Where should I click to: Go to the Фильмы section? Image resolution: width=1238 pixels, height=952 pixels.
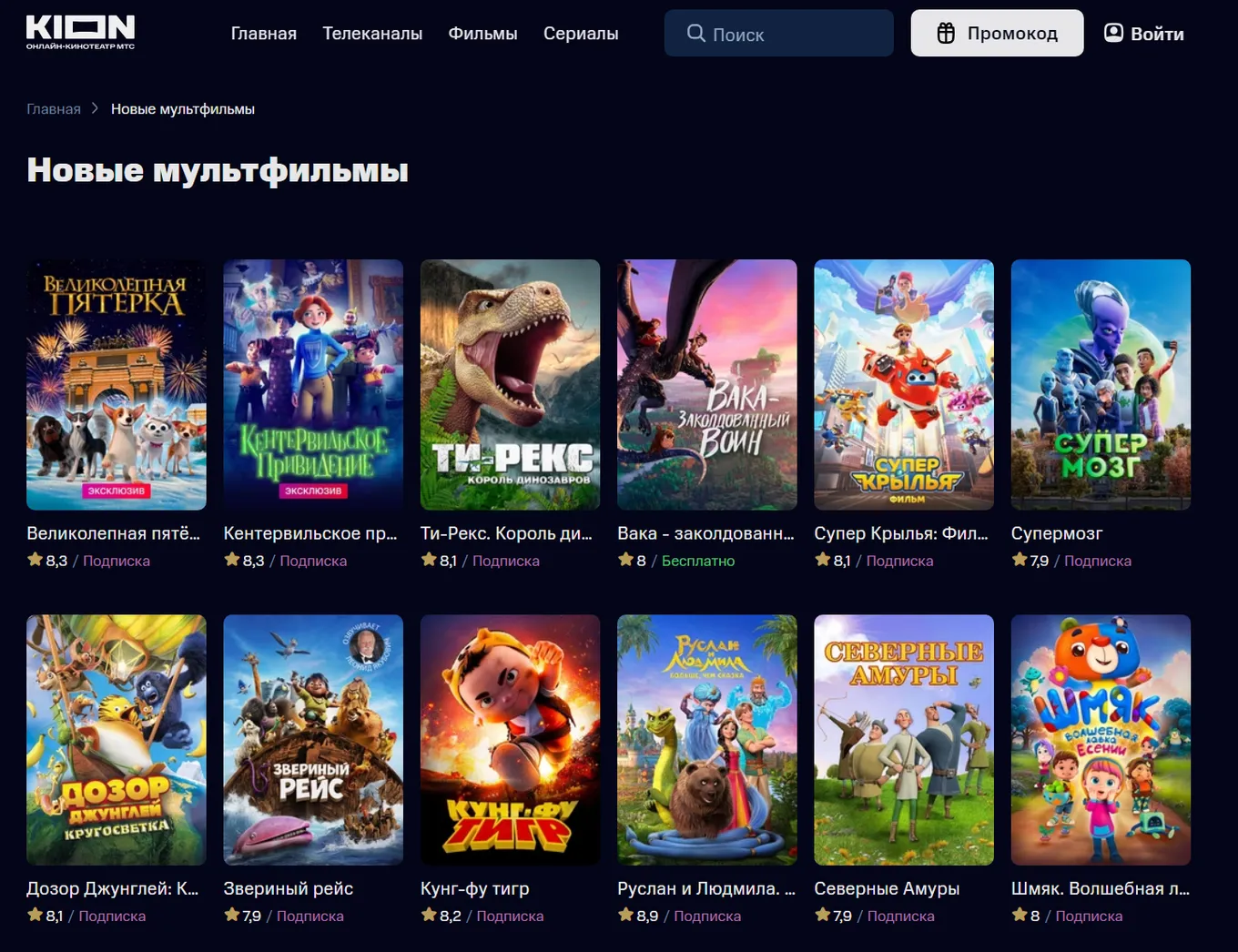tap(482, 34)
